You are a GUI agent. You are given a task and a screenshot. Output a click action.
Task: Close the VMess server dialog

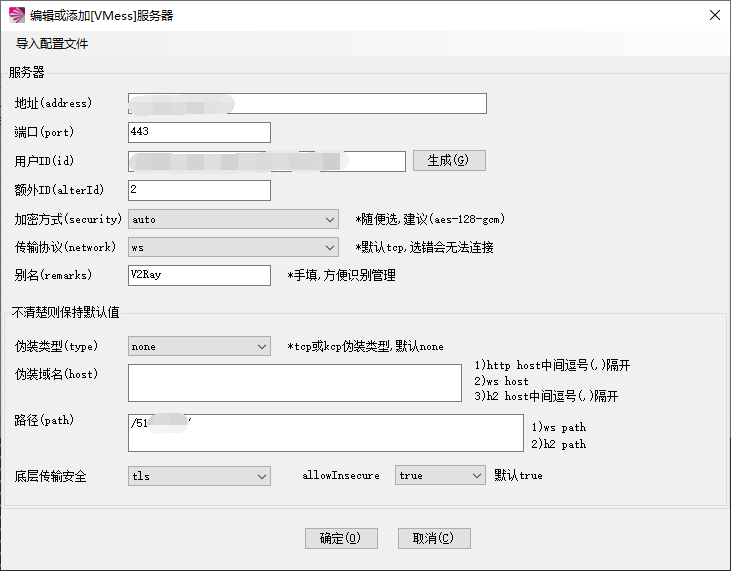[x=714, y=16]
